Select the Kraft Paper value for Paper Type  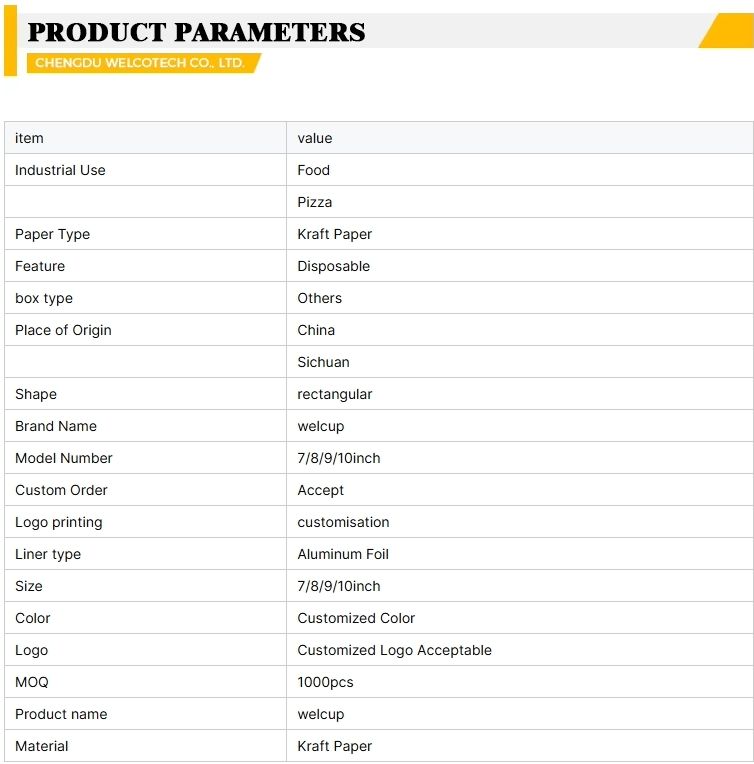(335, 234)
